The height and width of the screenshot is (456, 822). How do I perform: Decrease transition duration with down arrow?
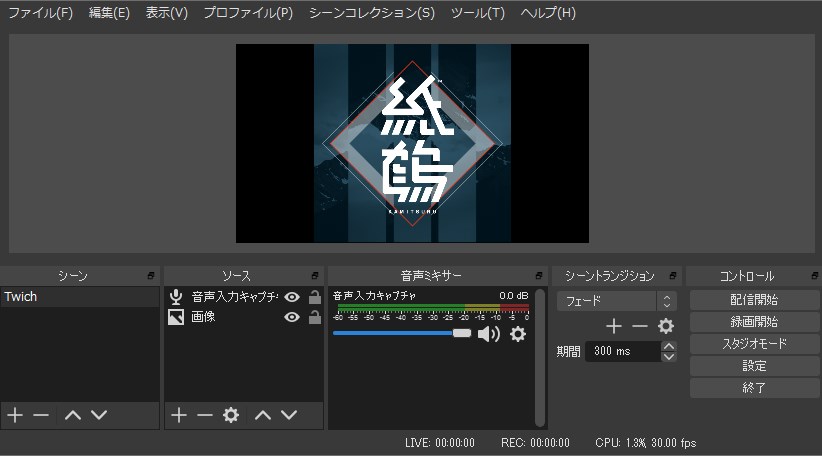[668, 357]
